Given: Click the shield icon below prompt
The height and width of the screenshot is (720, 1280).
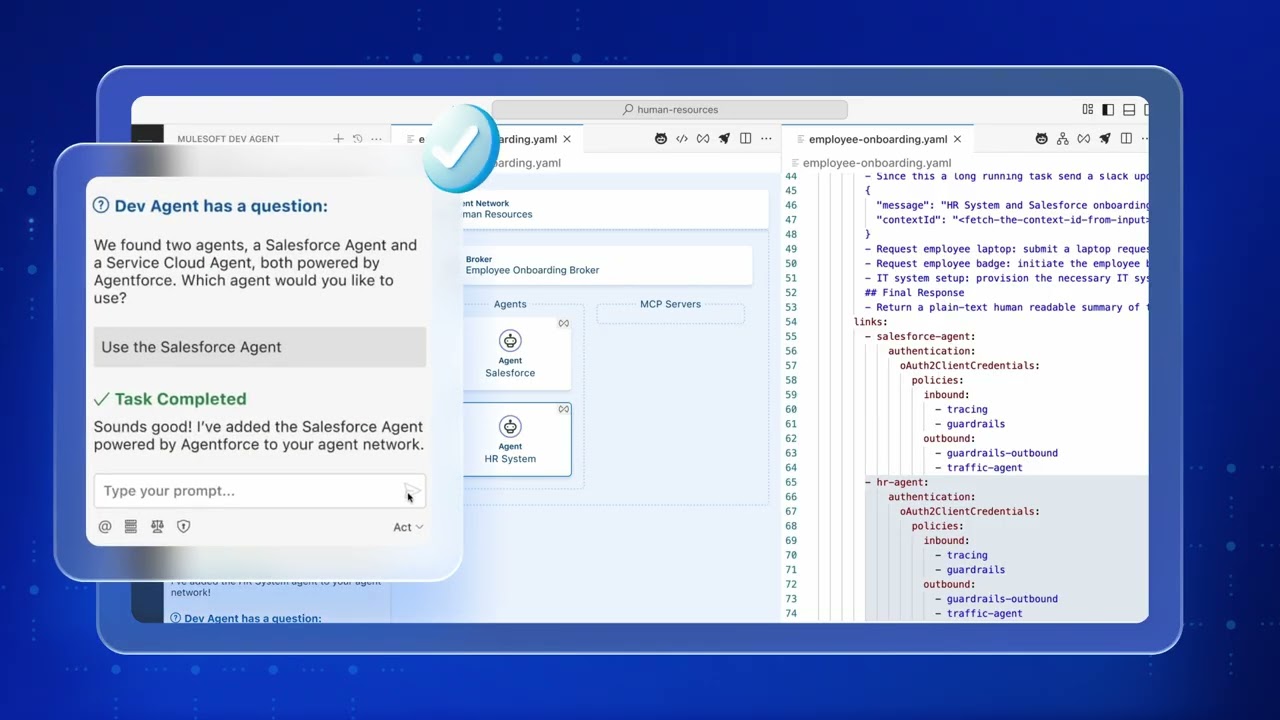Looking at the screenshot, I should [183, 527].
